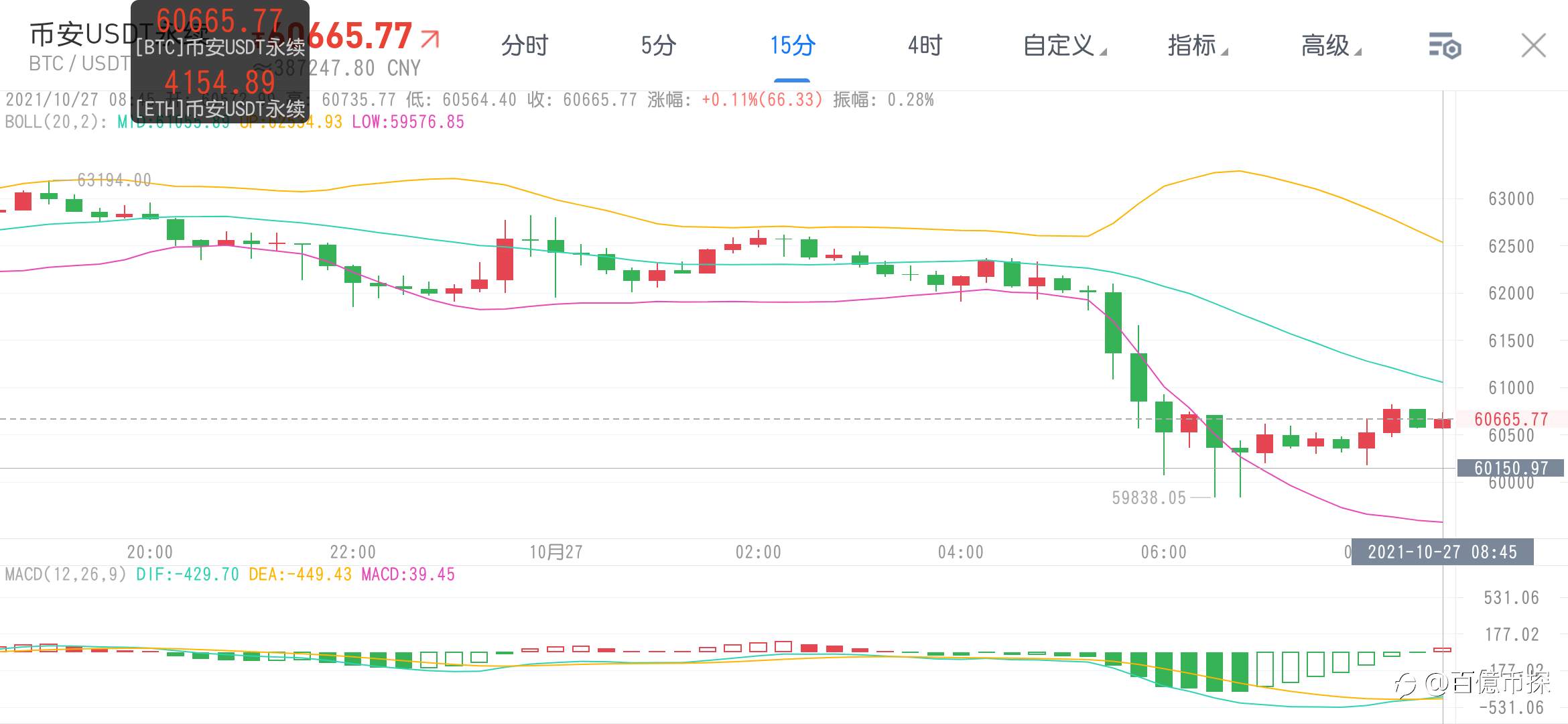Click the 10月27 date axis label
The image size is (1568, 724).
(x=556, y=552)
